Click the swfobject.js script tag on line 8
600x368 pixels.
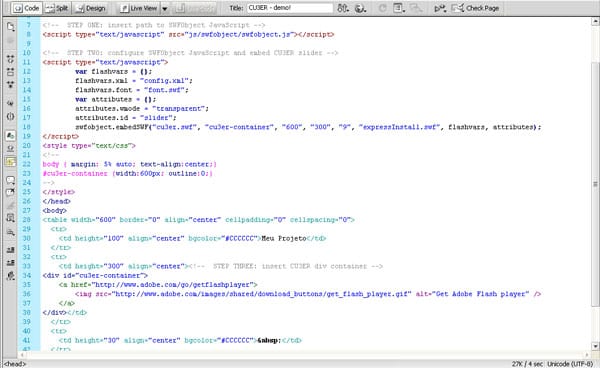pyautogui.click(x=188, y=34)
